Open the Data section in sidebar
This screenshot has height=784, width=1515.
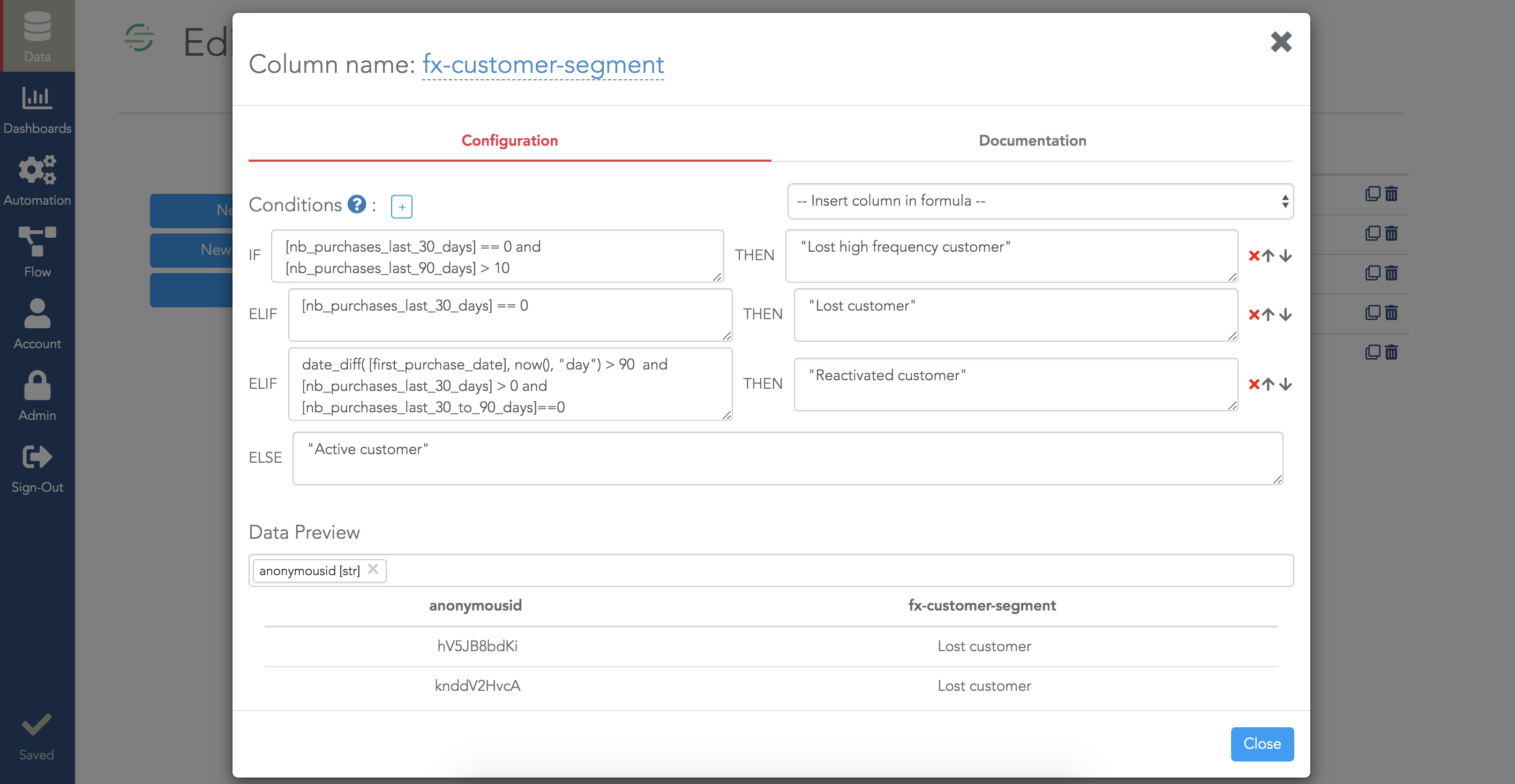coord(37,36)
